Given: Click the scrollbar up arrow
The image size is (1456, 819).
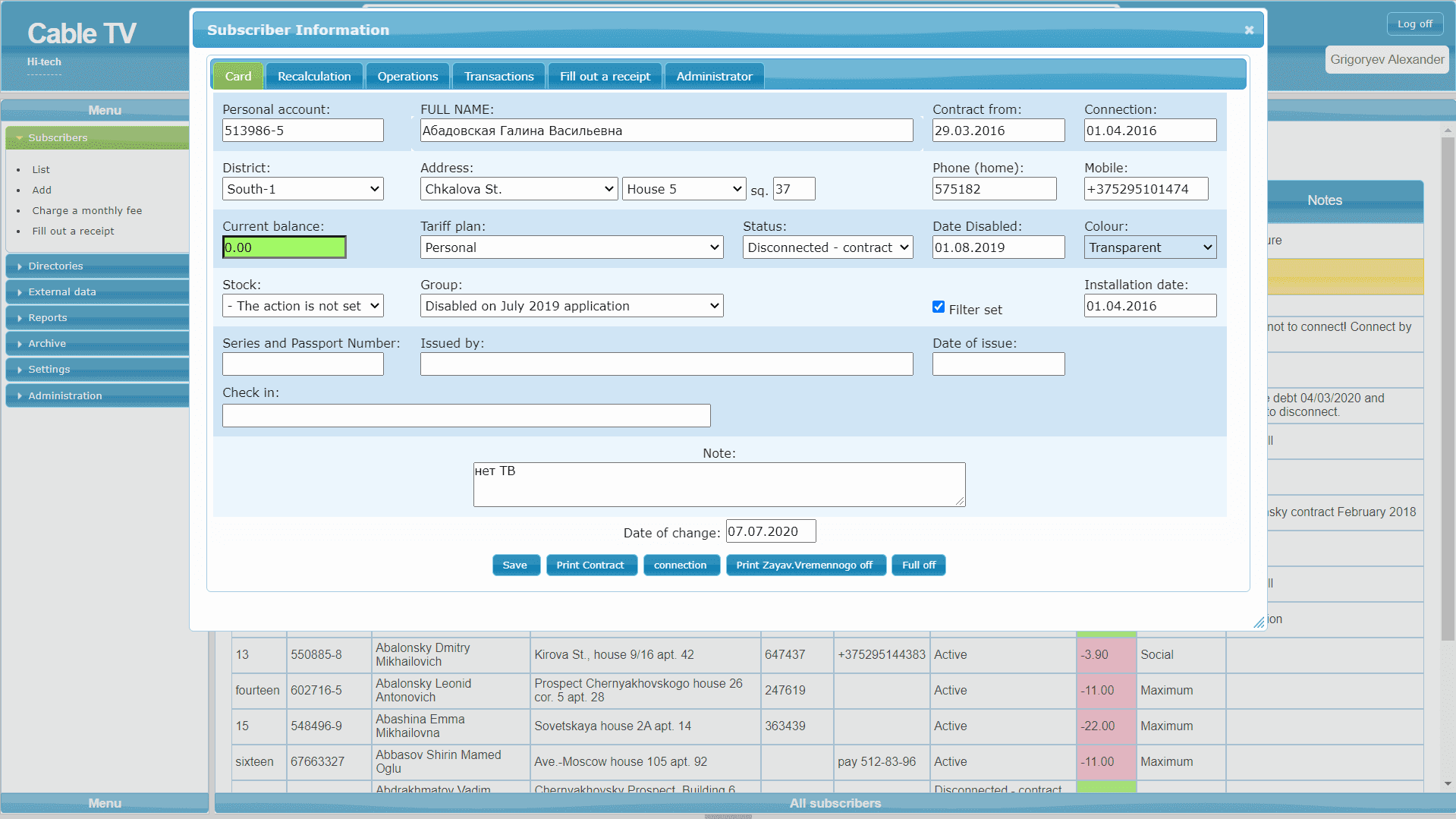Looking at the screenshot, I should (x=1448, y=131).
